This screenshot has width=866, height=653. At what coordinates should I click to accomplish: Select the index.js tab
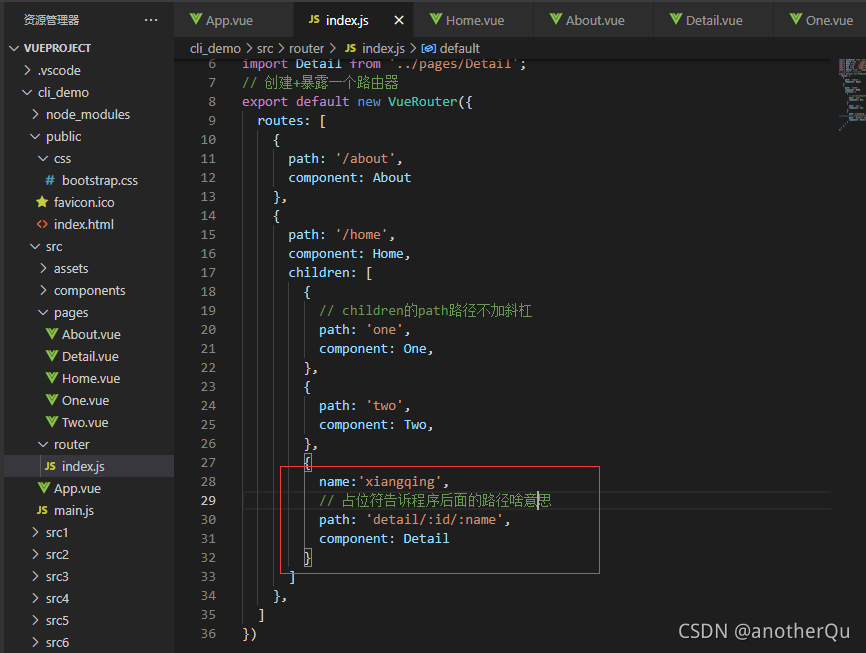pos(353,20)
